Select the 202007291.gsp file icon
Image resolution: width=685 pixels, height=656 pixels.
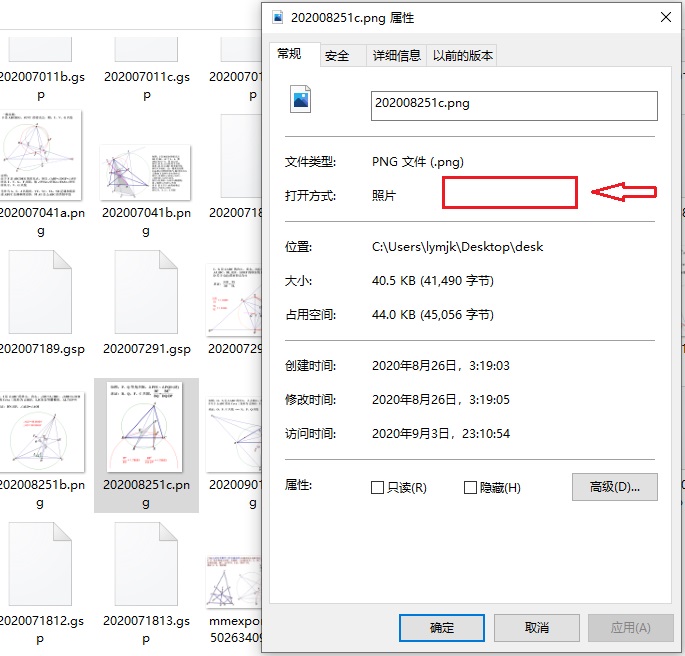pyautogui.click(x=146, y=292)
